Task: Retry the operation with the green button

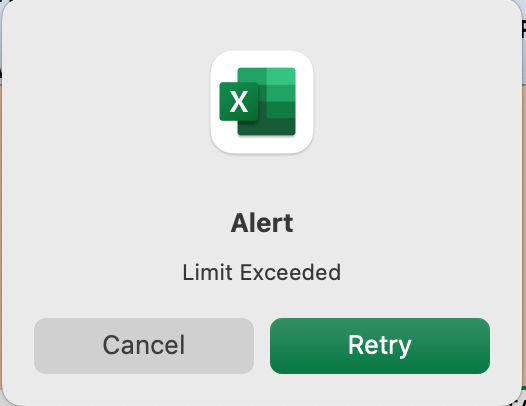Action: pos(380,346)
